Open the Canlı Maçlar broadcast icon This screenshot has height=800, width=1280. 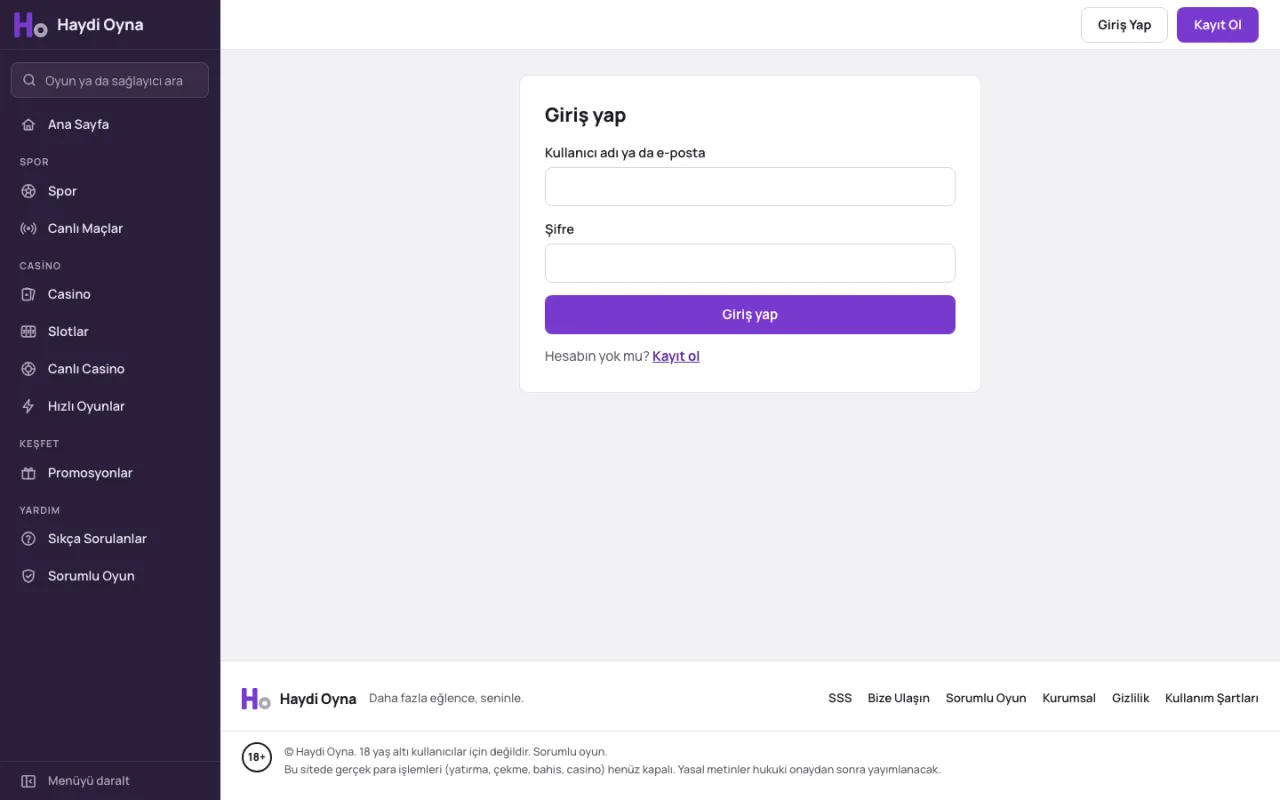pyautogui.click(x=28, y=229)
